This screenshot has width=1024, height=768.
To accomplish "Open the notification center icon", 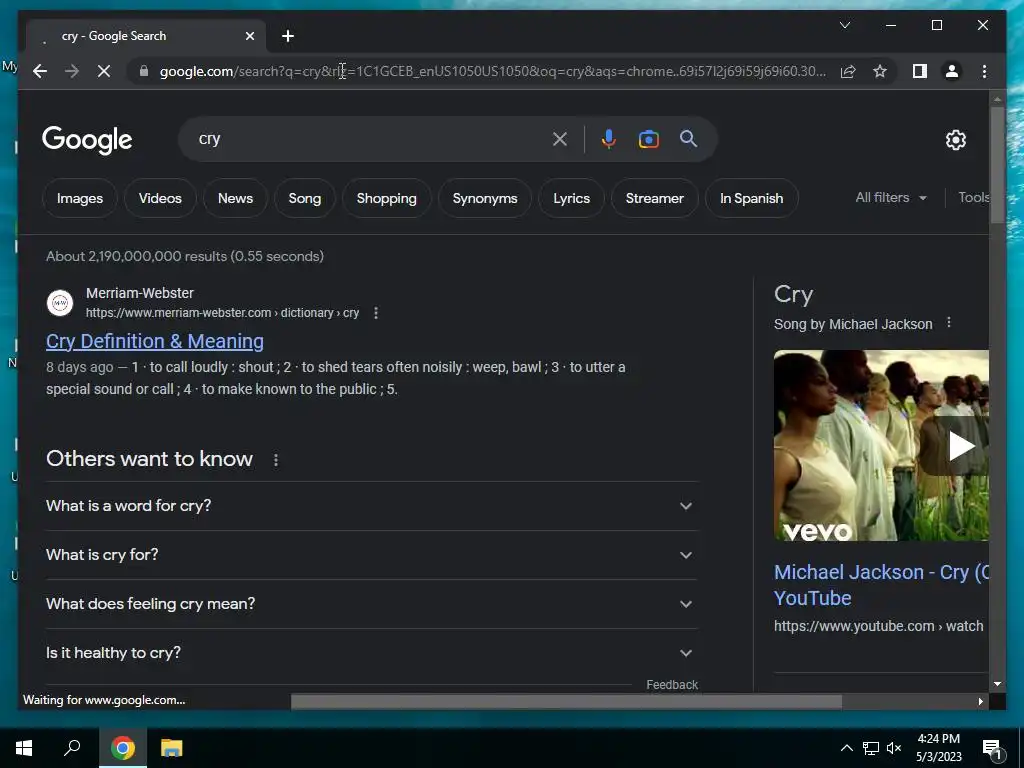I will [x=992, y=749].
